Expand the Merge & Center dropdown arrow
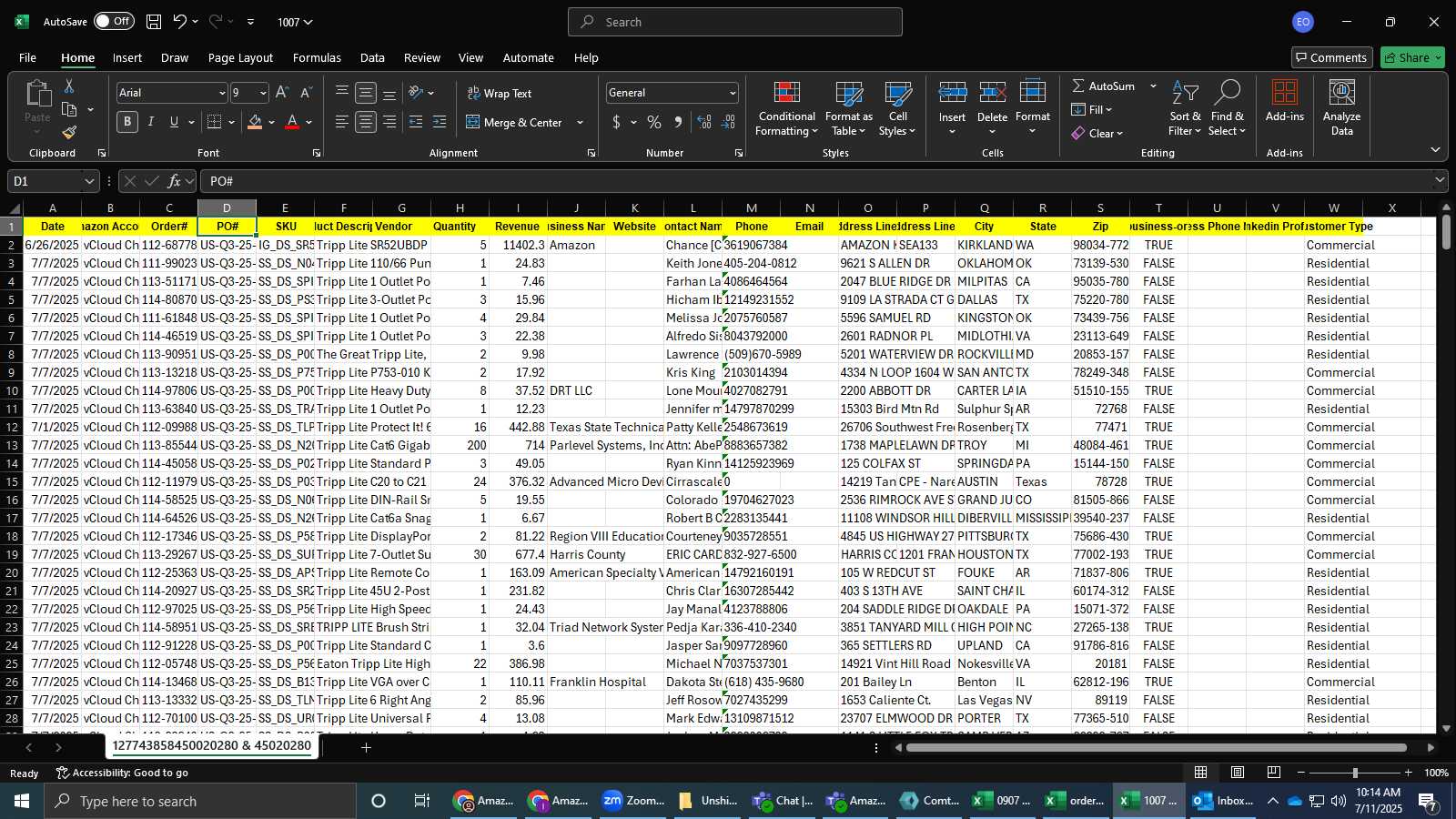The image size is (1456, 819). (580, 122)
